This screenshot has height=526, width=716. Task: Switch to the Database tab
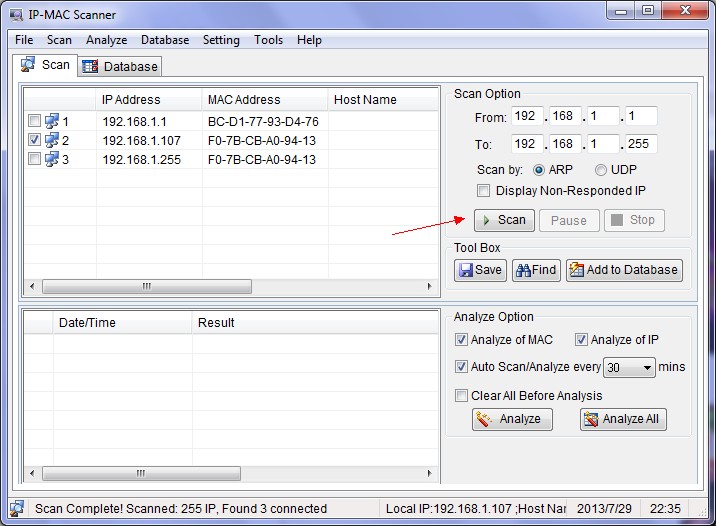(x=120, y=67)
